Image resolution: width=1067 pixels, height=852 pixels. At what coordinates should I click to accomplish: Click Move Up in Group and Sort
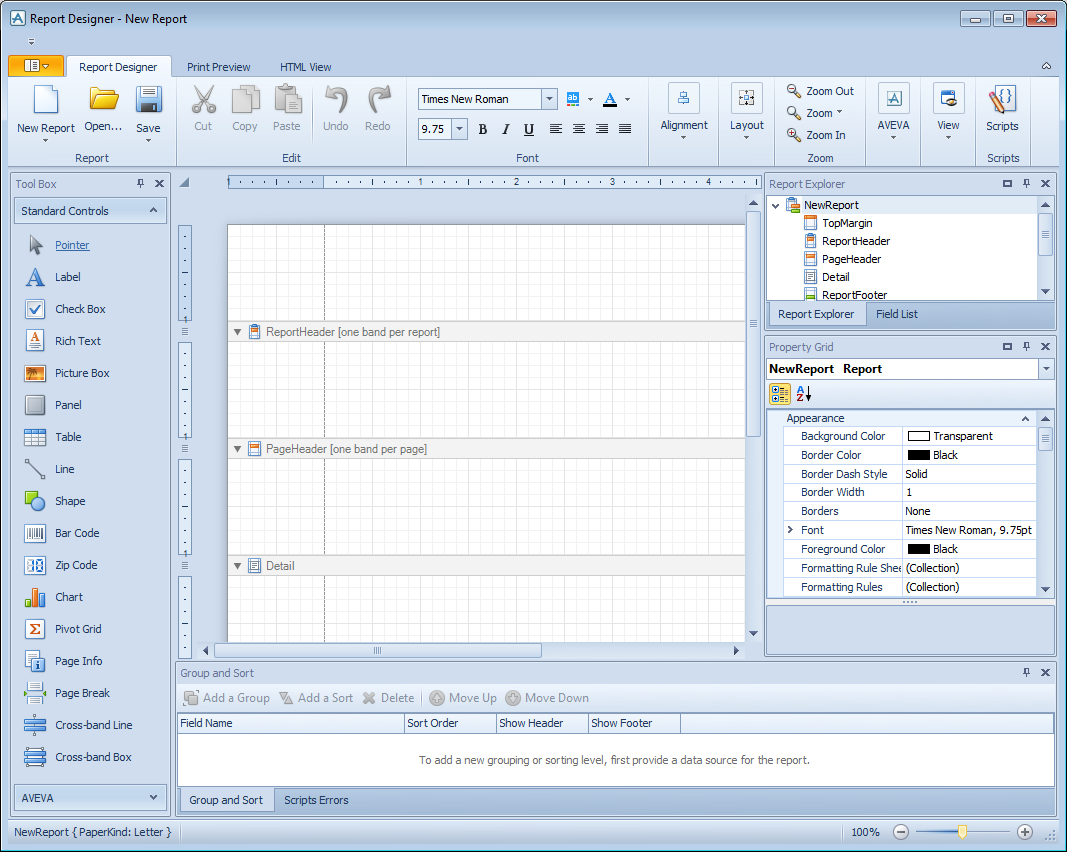463,698
